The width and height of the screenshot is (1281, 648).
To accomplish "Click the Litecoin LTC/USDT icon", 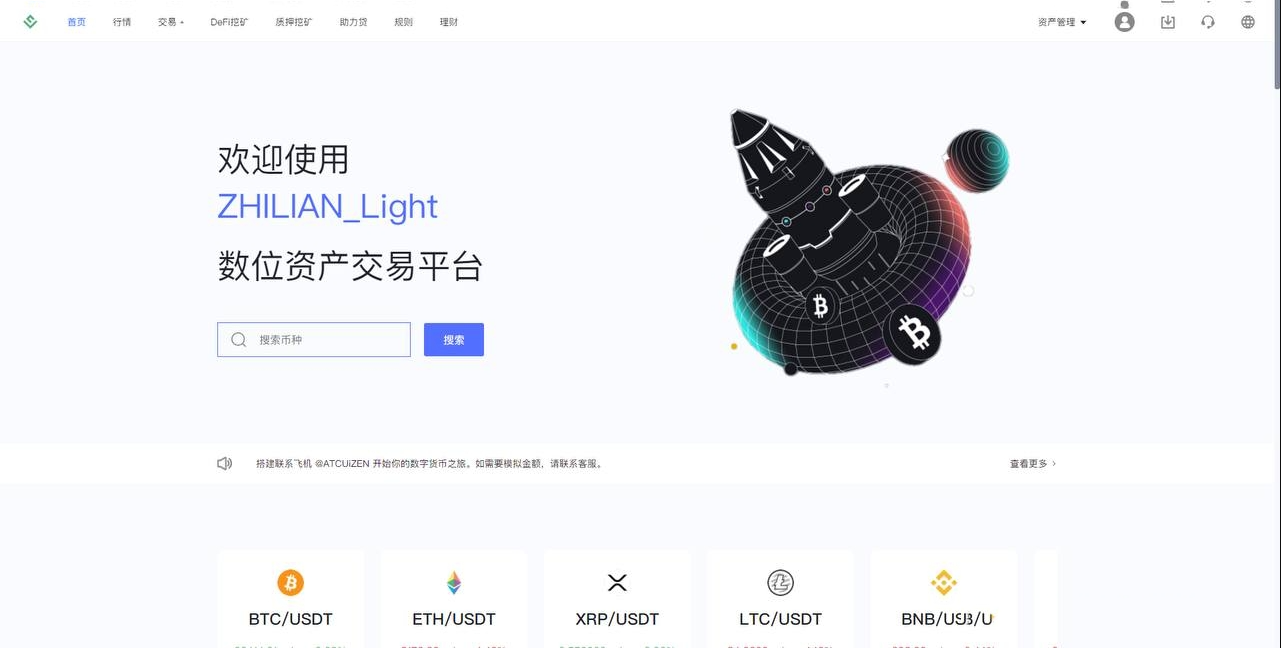I will point(780,582).
